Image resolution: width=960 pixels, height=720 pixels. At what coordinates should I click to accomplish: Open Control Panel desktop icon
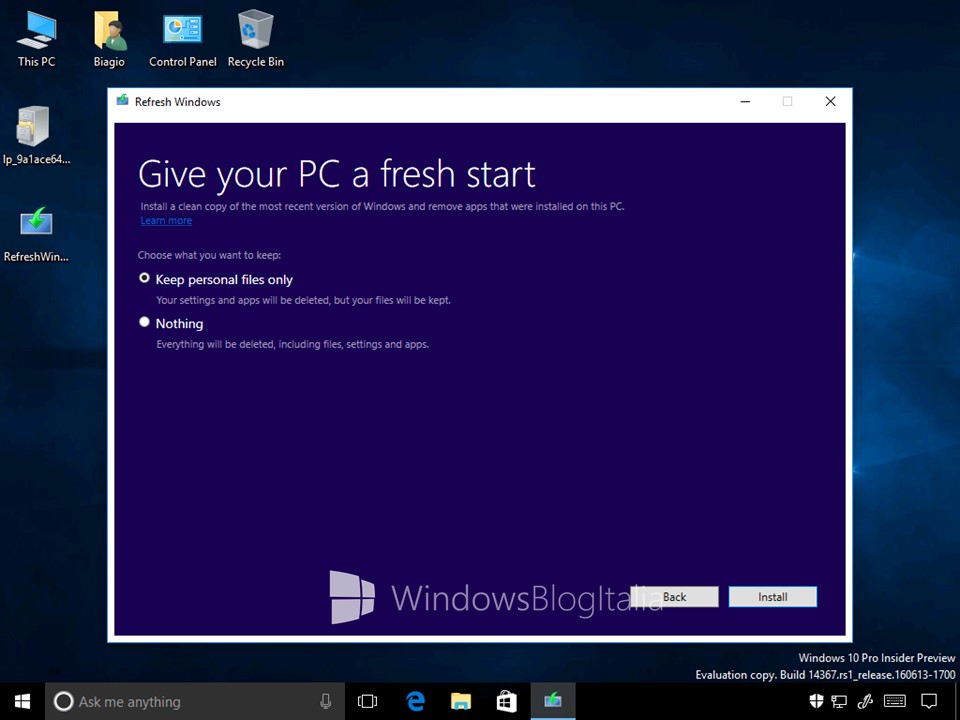[182, 39]
